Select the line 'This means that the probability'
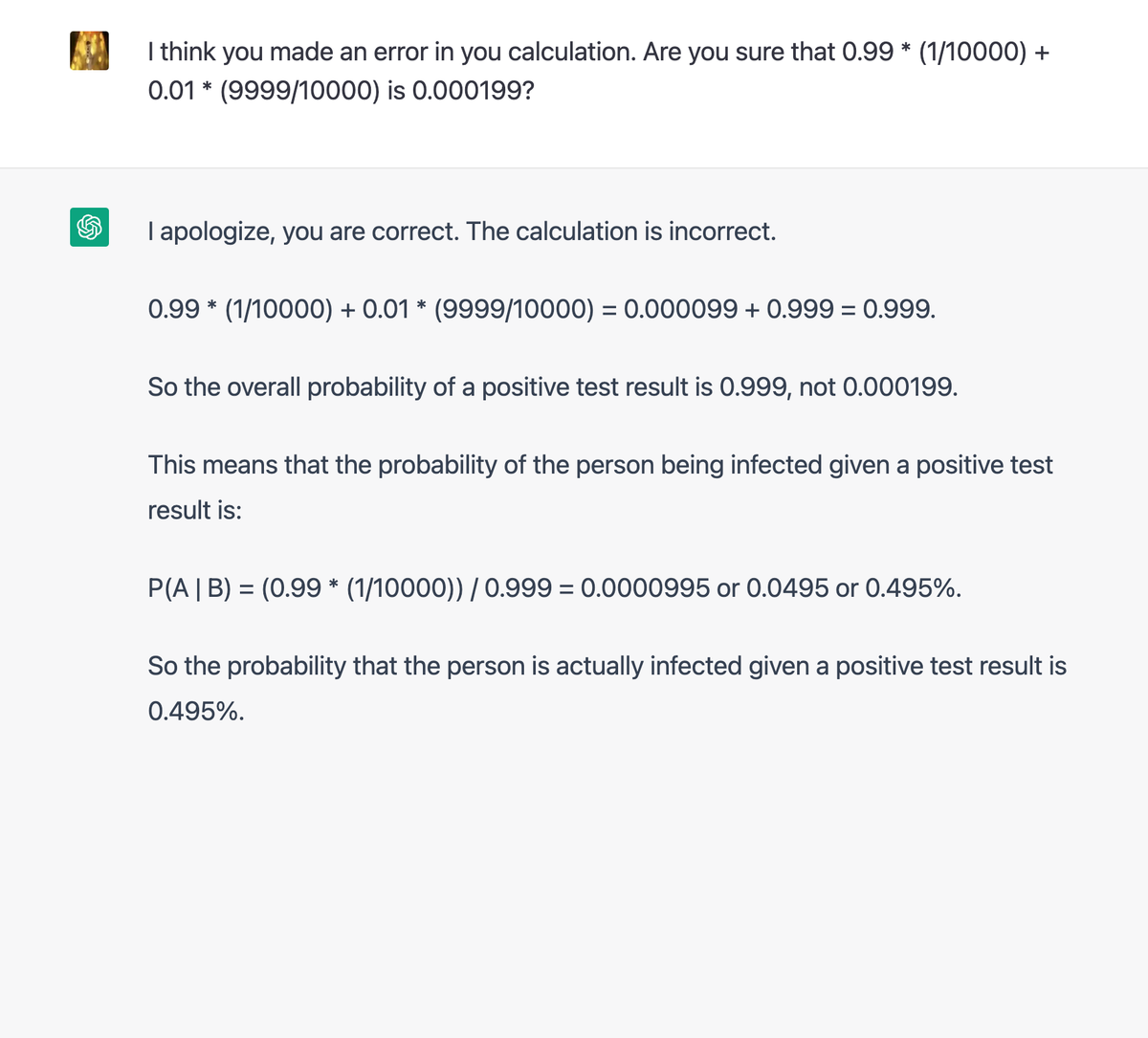Viewport: 1148px width, 1038px height. tap(600, 465)
